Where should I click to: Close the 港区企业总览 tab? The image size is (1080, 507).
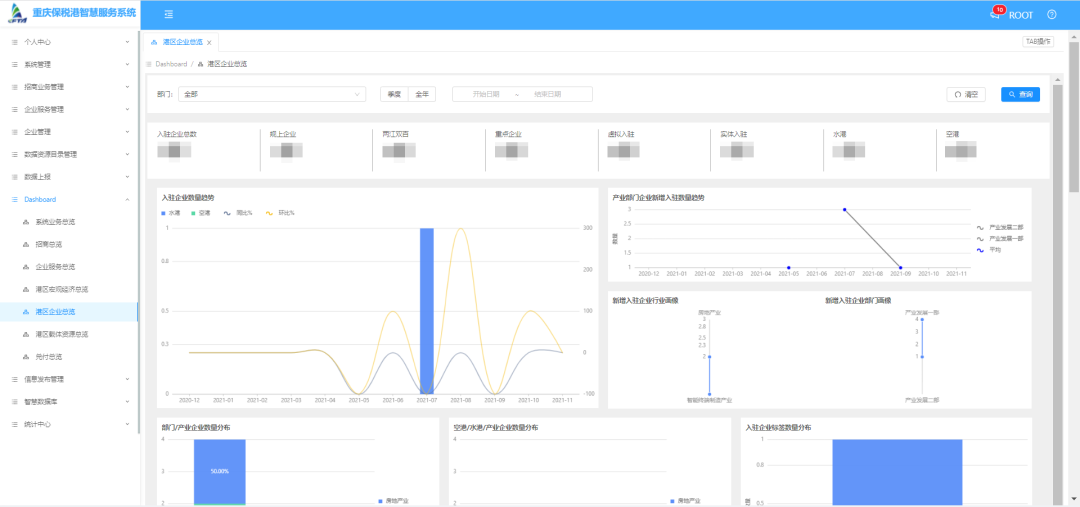point(209,43)
